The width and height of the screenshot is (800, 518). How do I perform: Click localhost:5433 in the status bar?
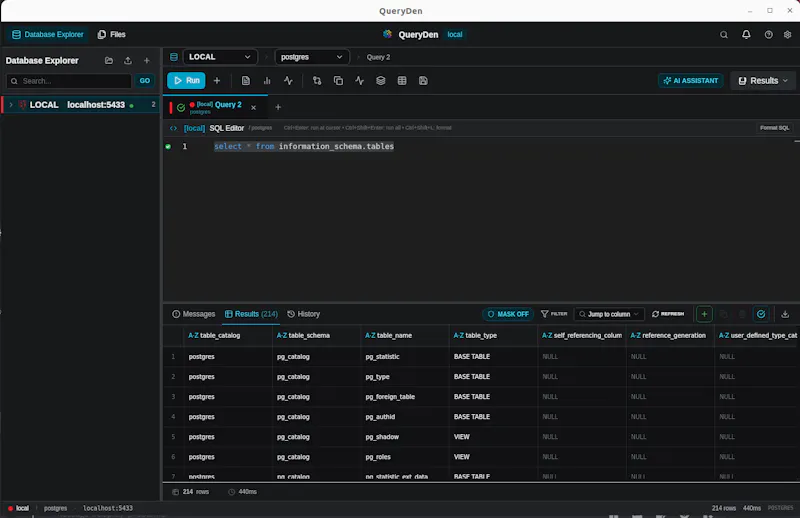click(x=108, y=508)
